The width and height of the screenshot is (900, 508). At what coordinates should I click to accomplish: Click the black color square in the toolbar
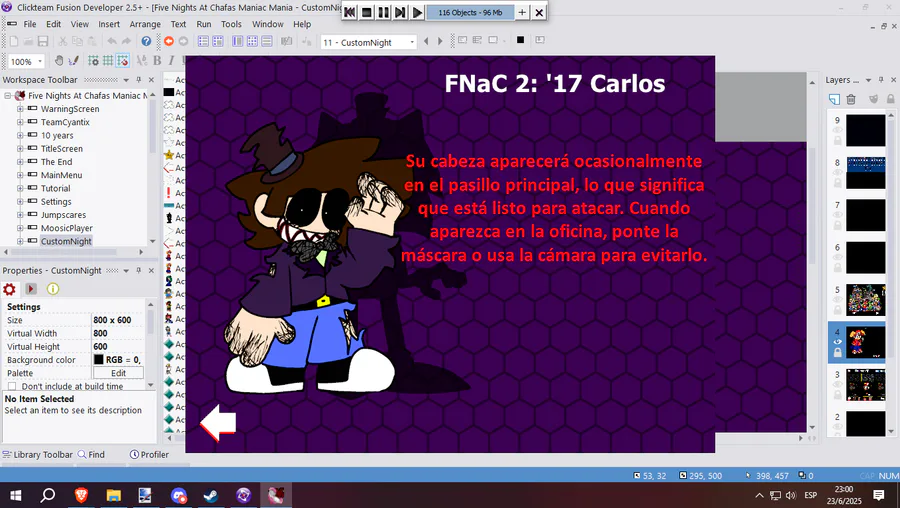521,40
